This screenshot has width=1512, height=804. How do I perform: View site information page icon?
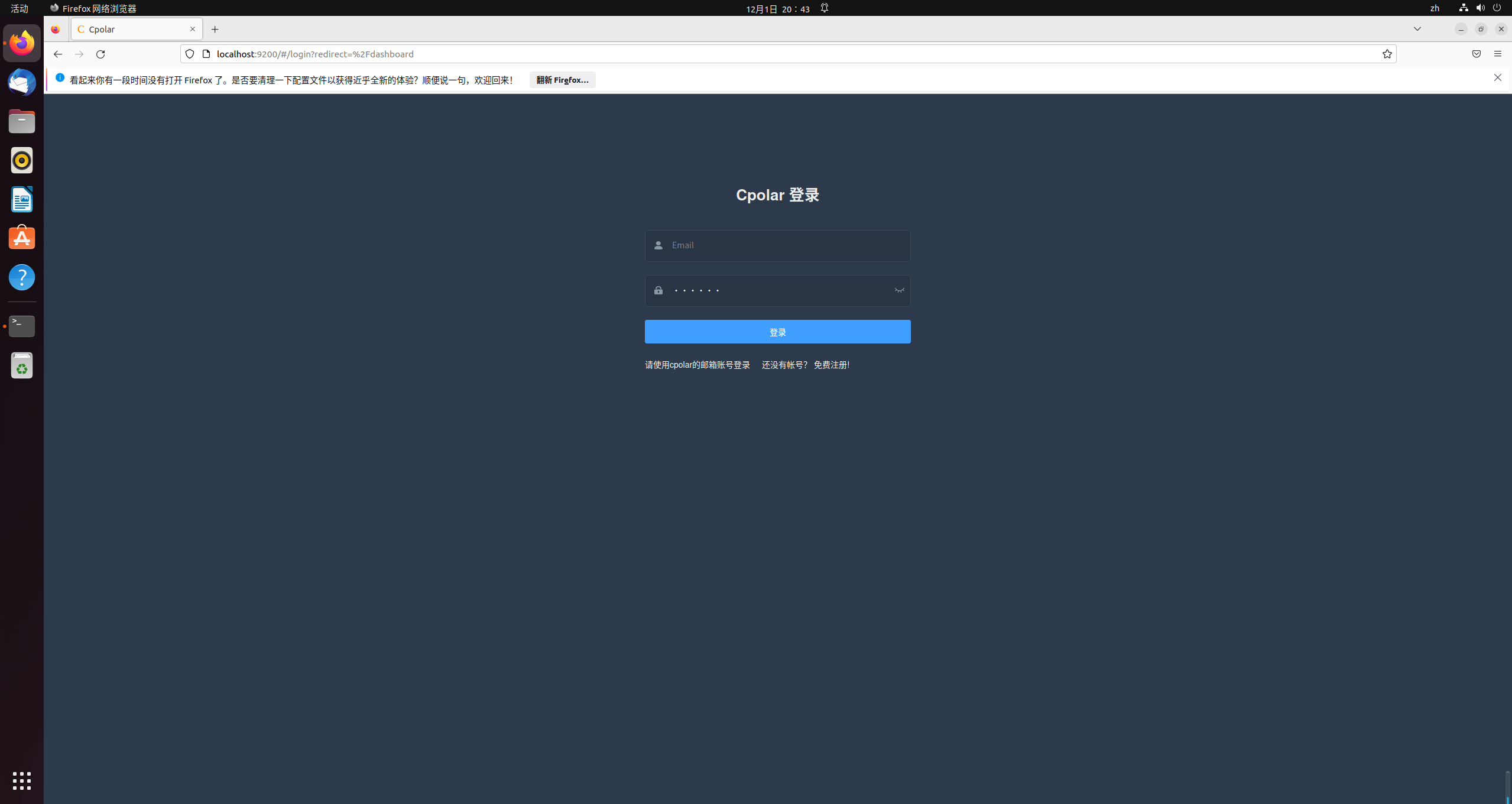tap(206, 54)
